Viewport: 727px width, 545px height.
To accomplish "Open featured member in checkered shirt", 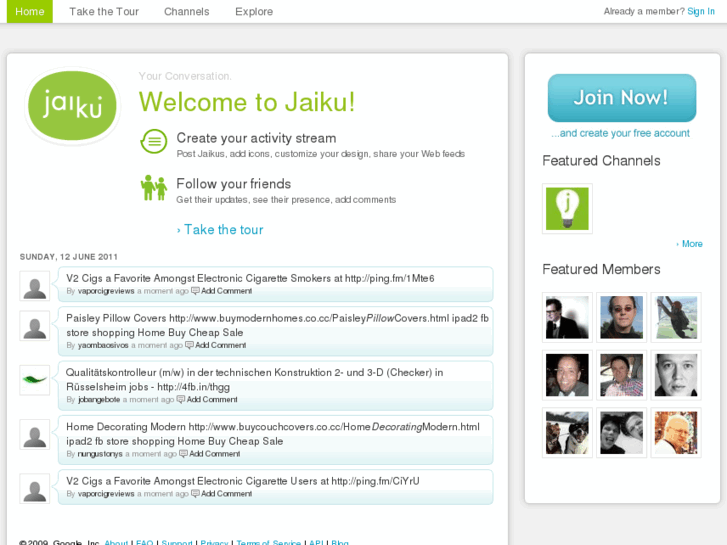I will tap(621, 375).
